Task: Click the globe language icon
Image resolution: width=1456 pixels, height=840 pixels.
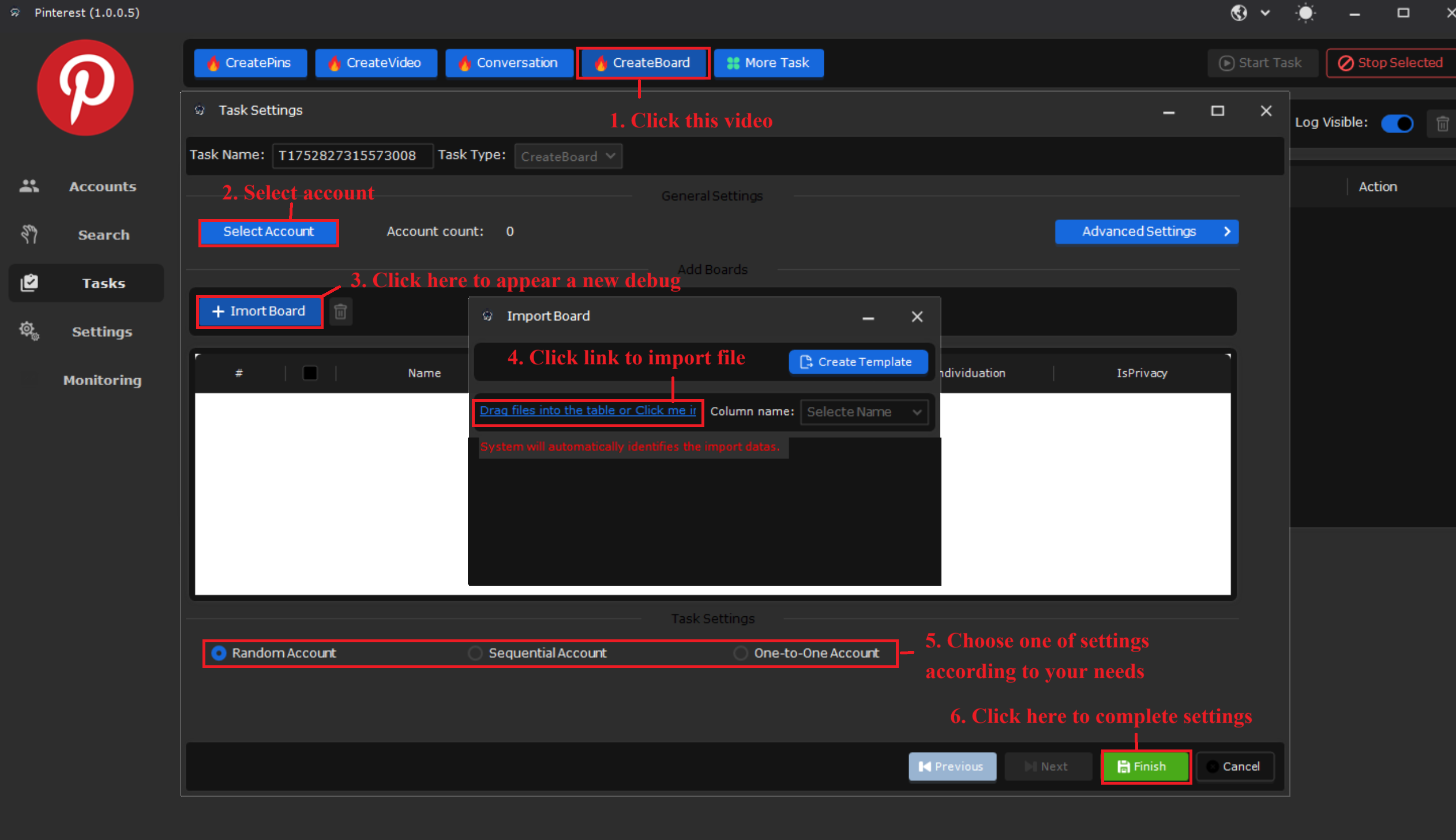Action: tap(1239, 13)
